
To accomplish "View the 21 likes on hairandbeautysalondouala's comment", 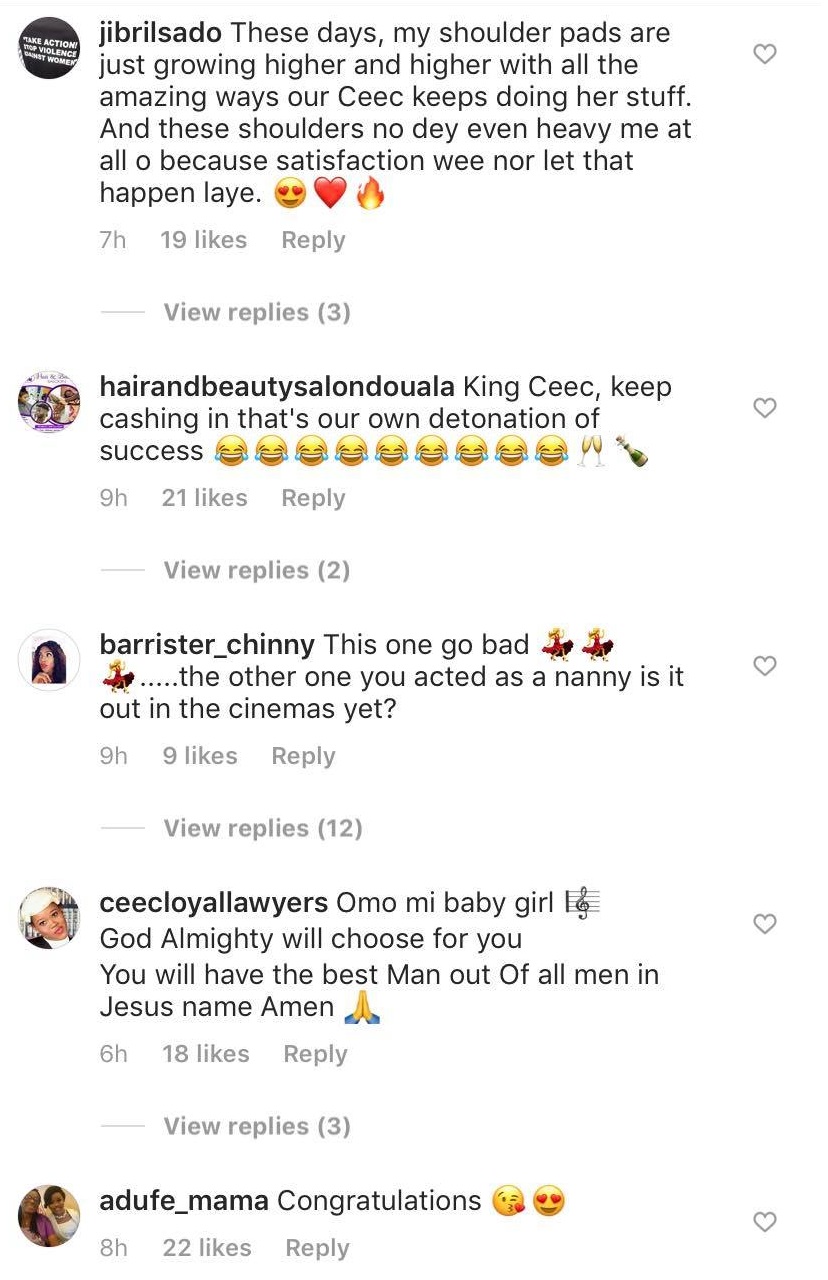I will point(204,499).
